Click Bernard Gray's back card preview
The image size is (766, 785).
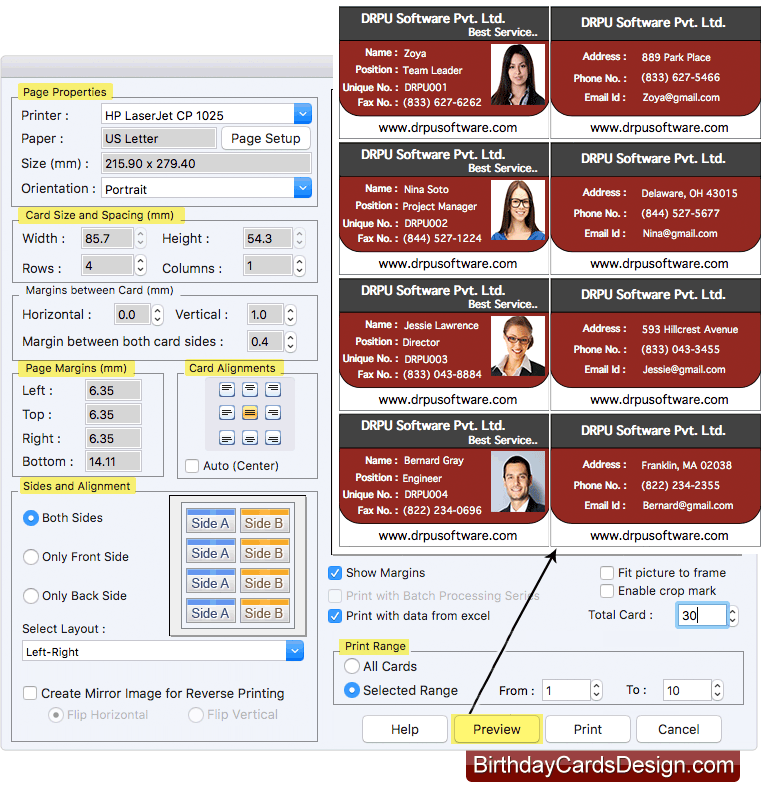[x=655, y=480]
